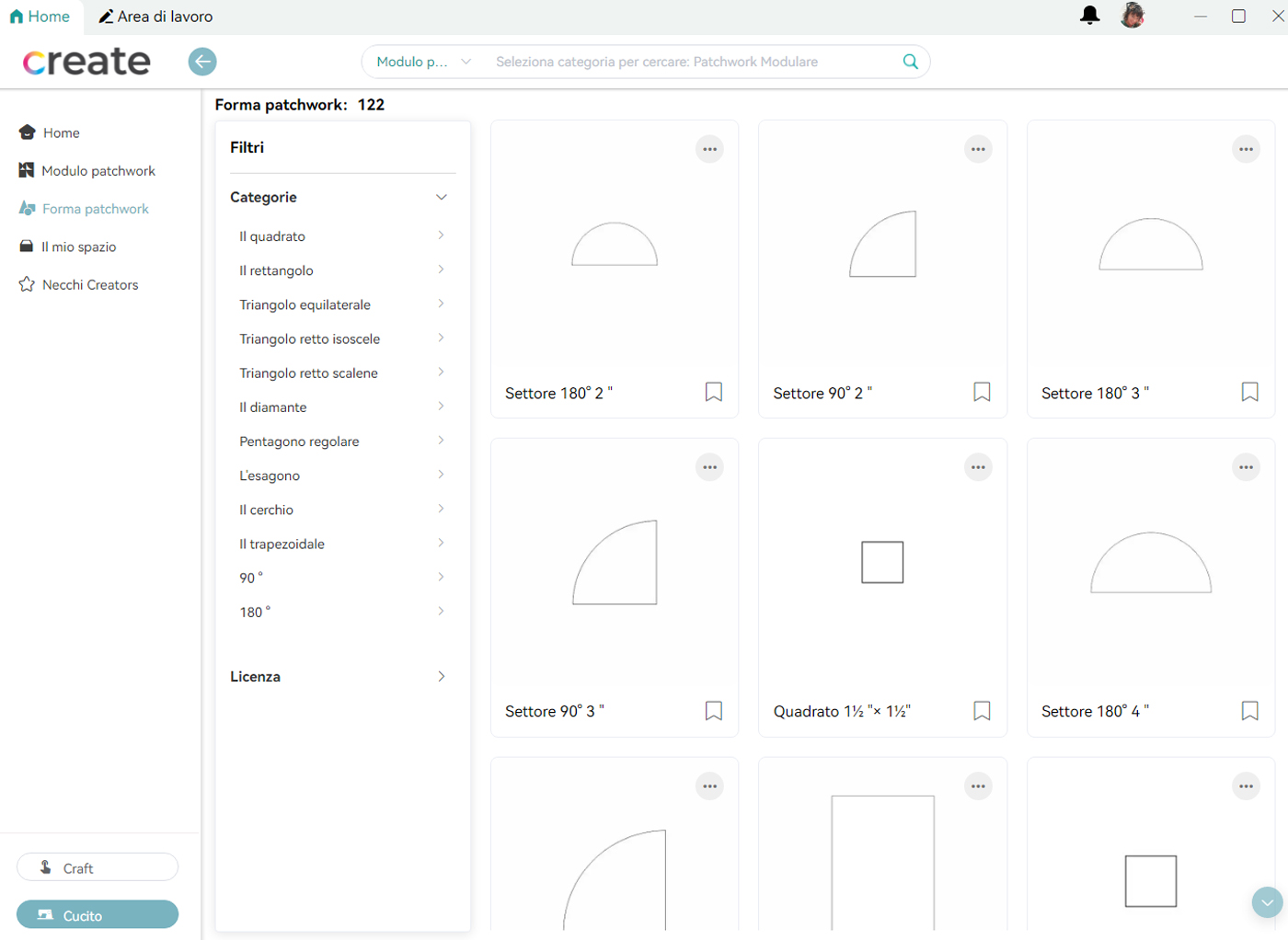Click the scroll-down circle button
This screenshot has height=940, width=1288.
pos(1267,902)
